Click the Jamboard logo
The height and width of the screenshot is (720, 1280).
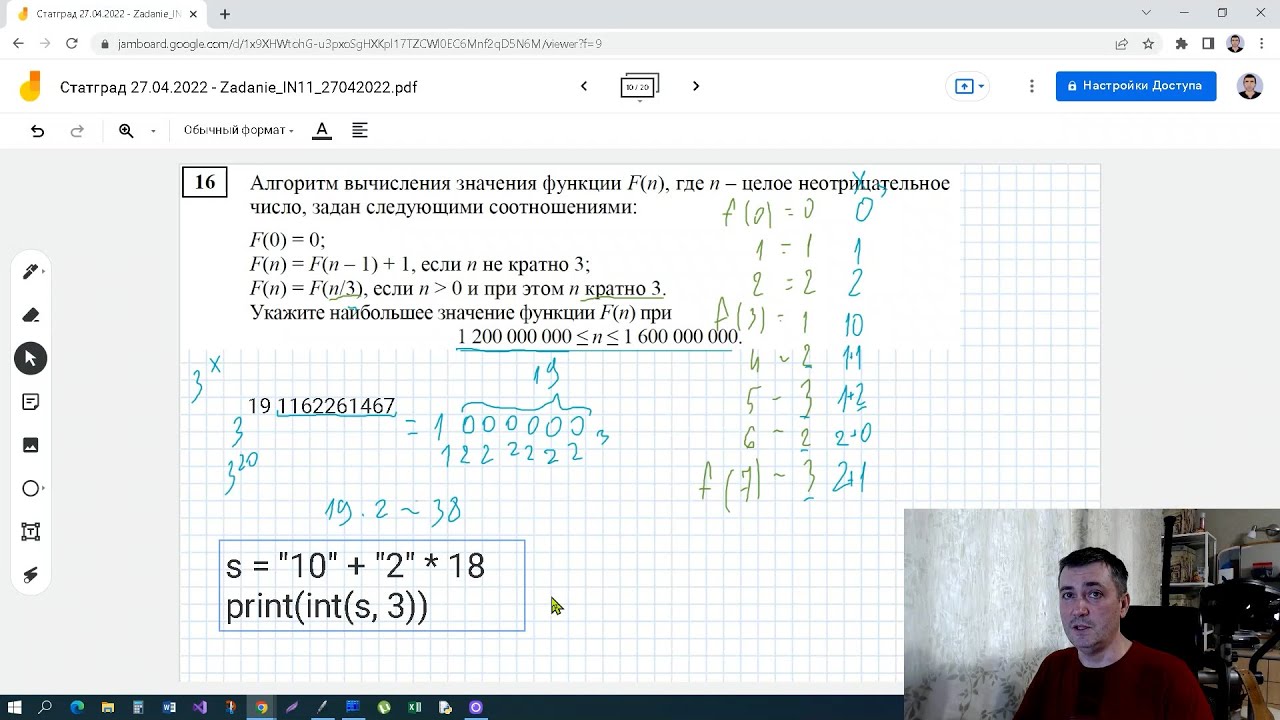point(31,87)
